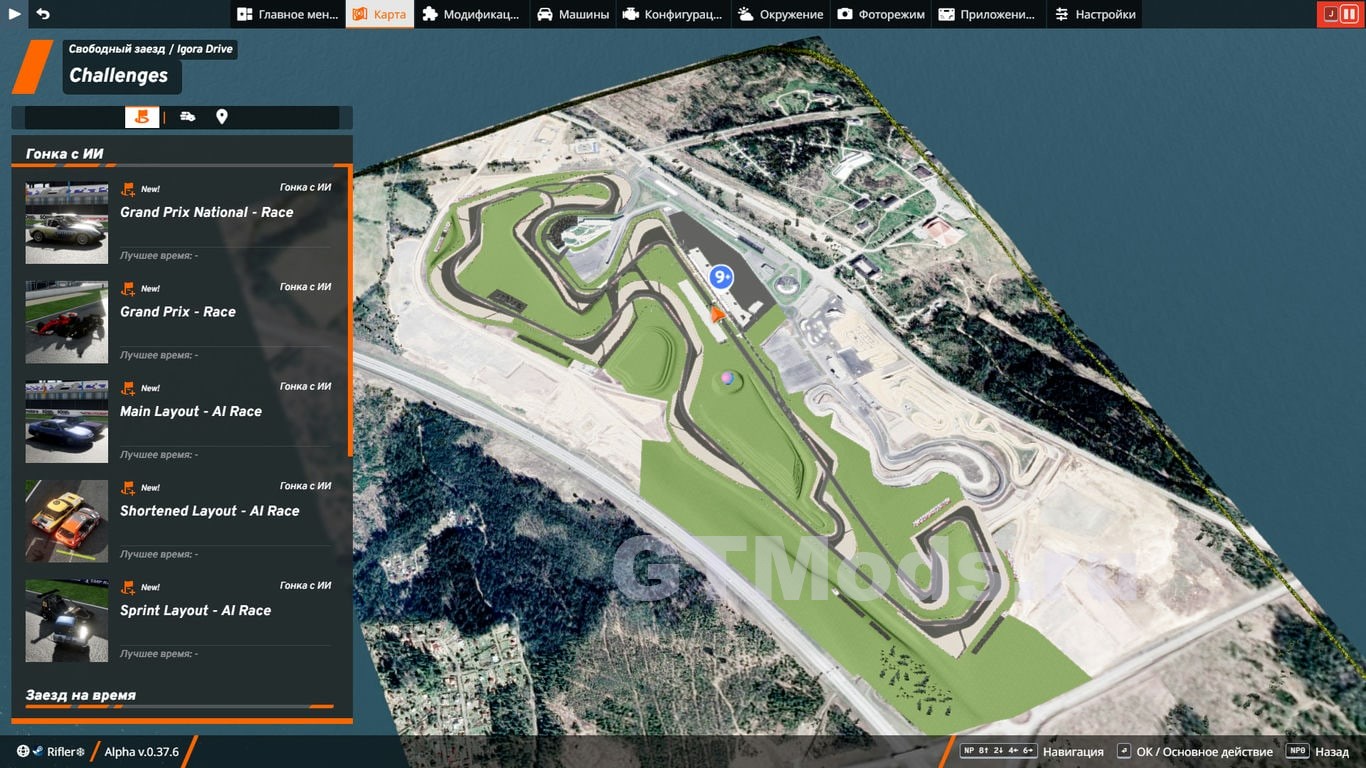The height and width of the screenshot is (768, 1366).
Task: Open the Окружение weather menu
Action: 781,14
